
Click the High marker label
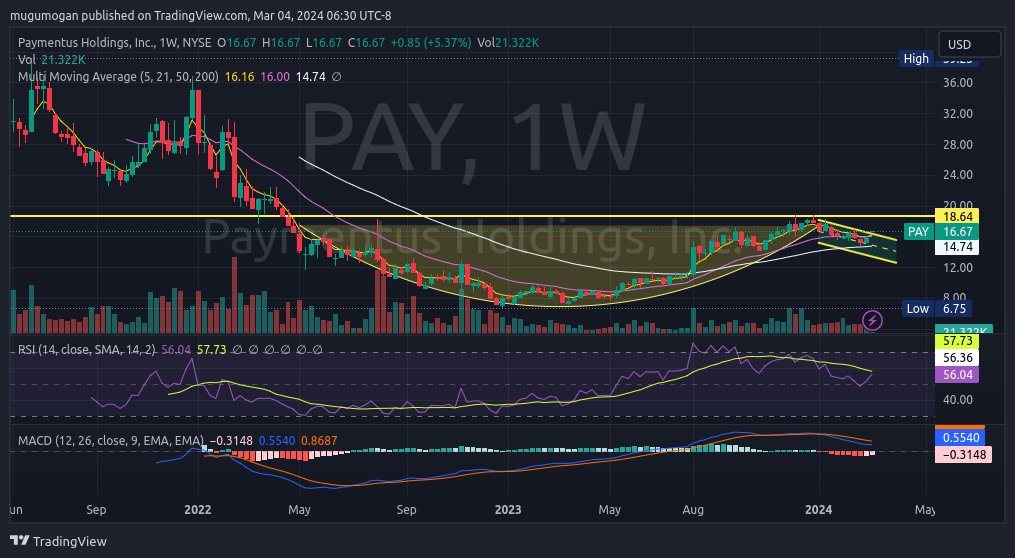coord(916,59)
